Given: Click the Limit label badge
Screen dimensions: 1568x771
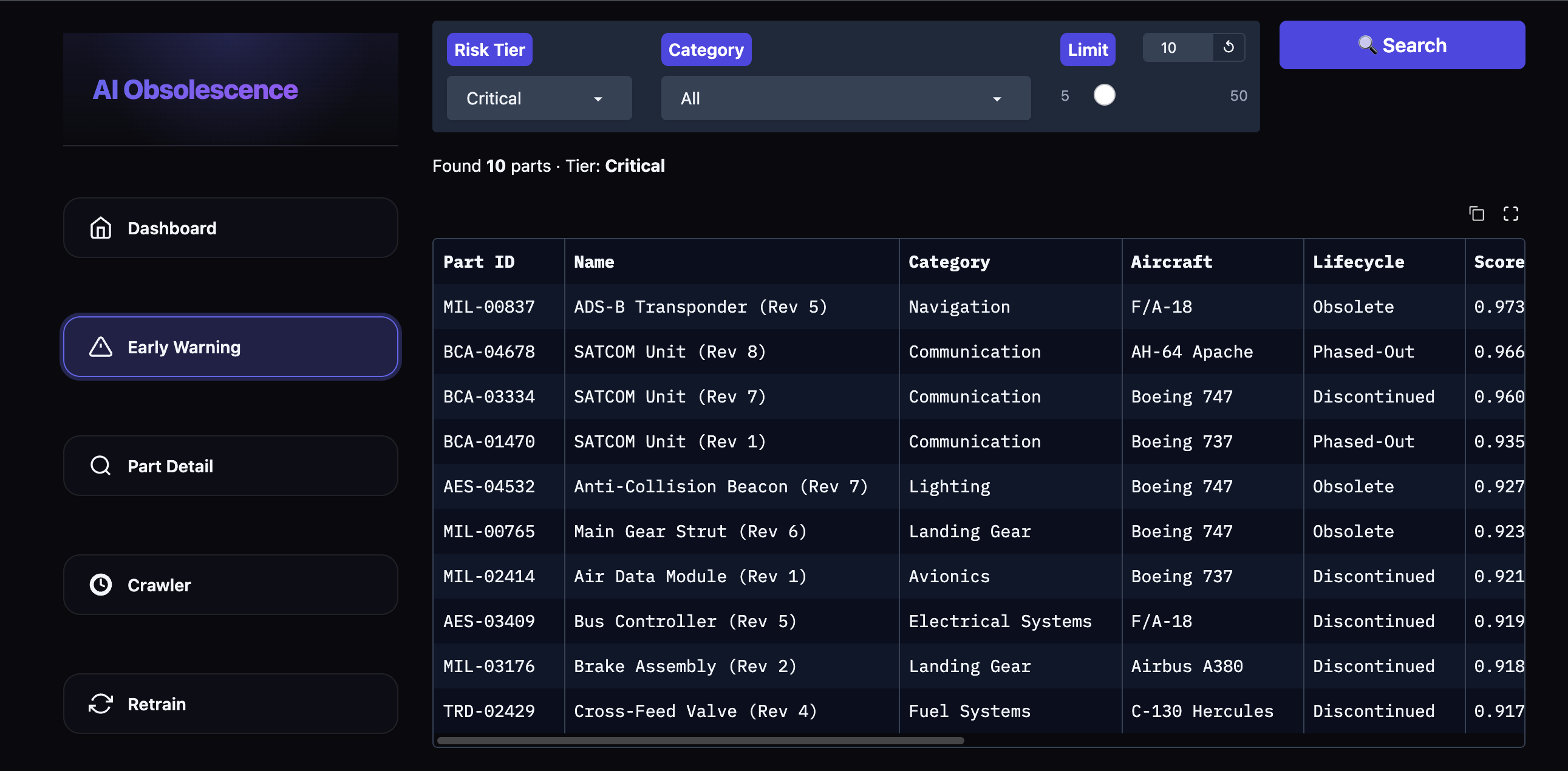Looking at the screenshot, I should pyautogui.click(x=1088, y=49).
